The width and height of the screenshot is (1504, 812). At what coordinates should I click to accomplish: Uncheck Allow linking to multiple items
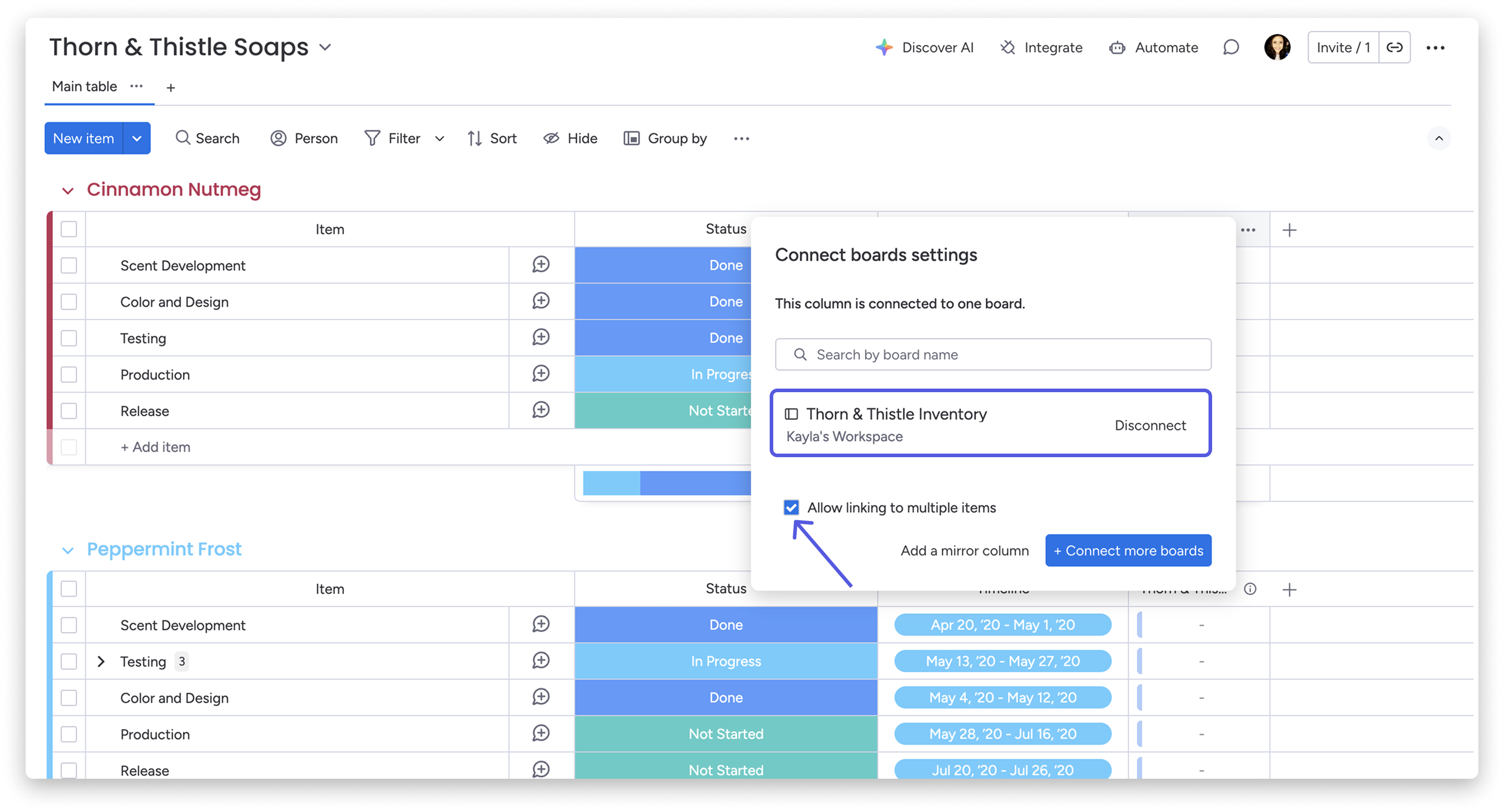(791, 508)
